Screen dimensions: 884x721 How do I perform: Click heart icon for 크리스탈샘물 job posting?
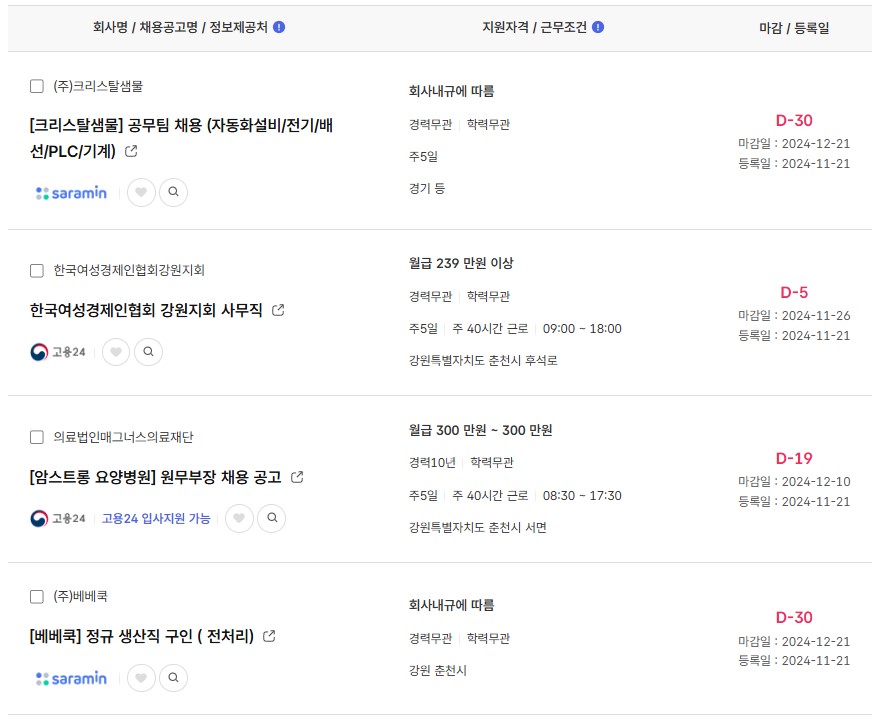(x=141, y=192)
